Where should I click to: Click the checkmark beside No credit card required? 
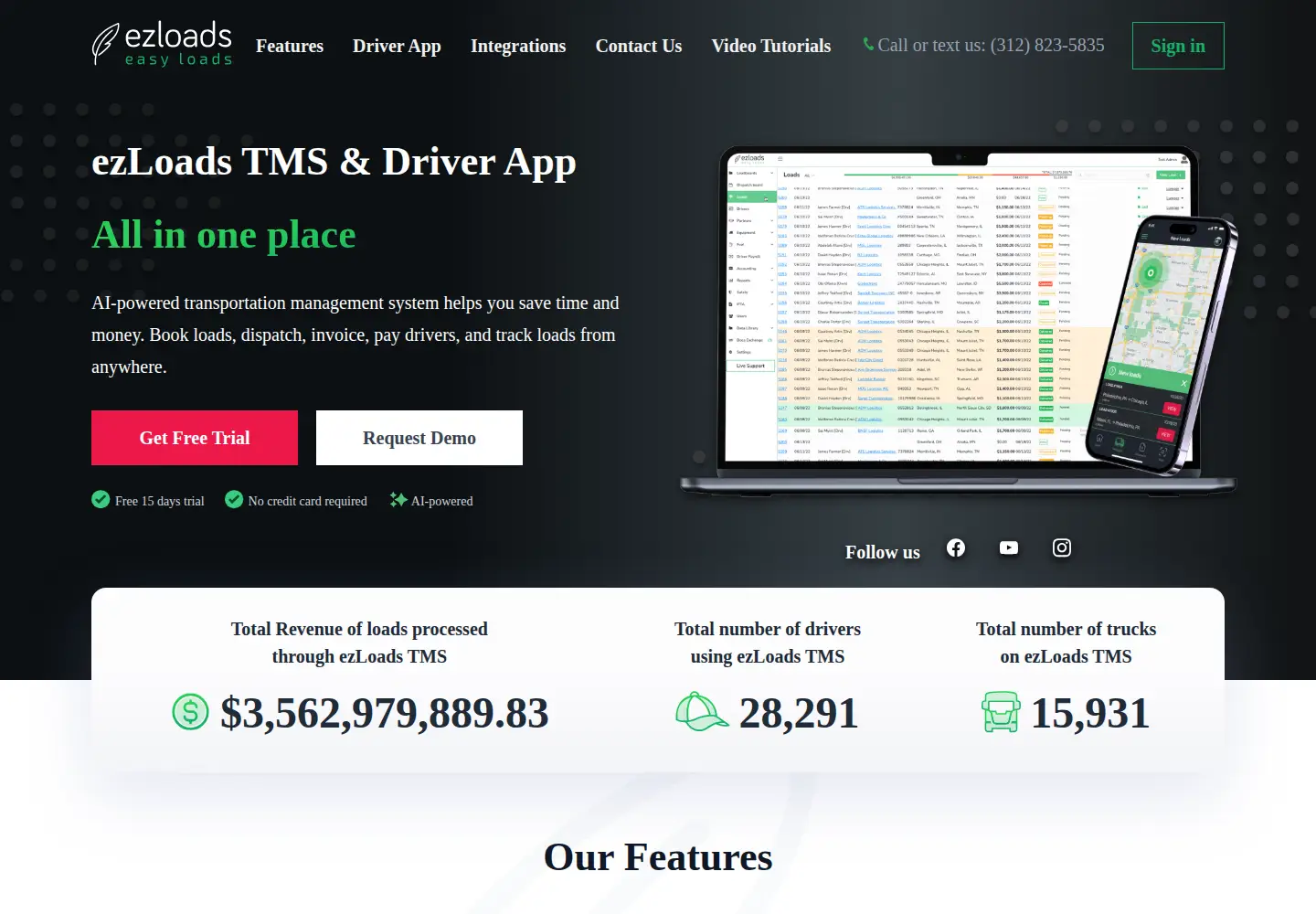coord(234,499)
